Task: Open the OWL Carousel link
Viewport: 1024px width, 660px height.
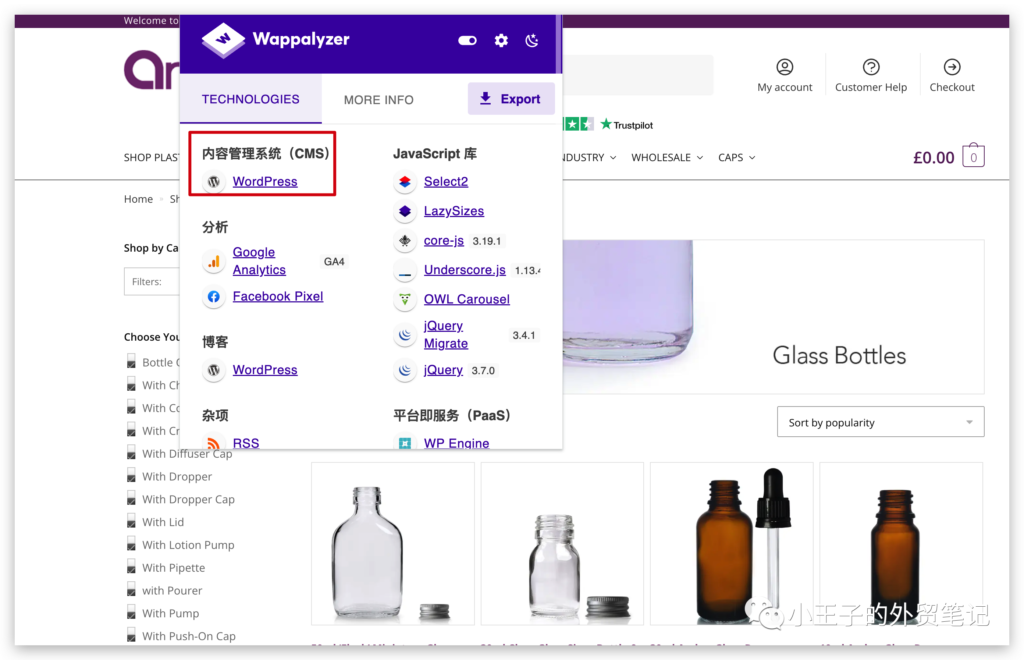Action: click(467, 299)
